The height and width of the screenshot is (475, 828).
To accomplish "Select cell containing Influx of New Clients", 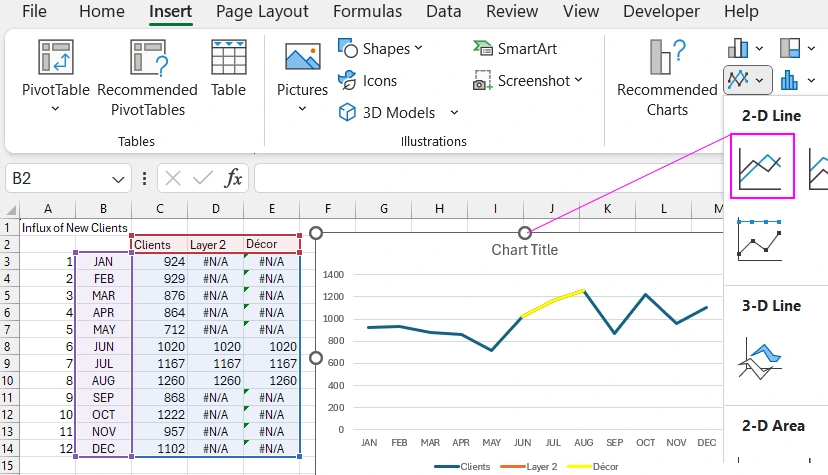I will pos(48,228).
